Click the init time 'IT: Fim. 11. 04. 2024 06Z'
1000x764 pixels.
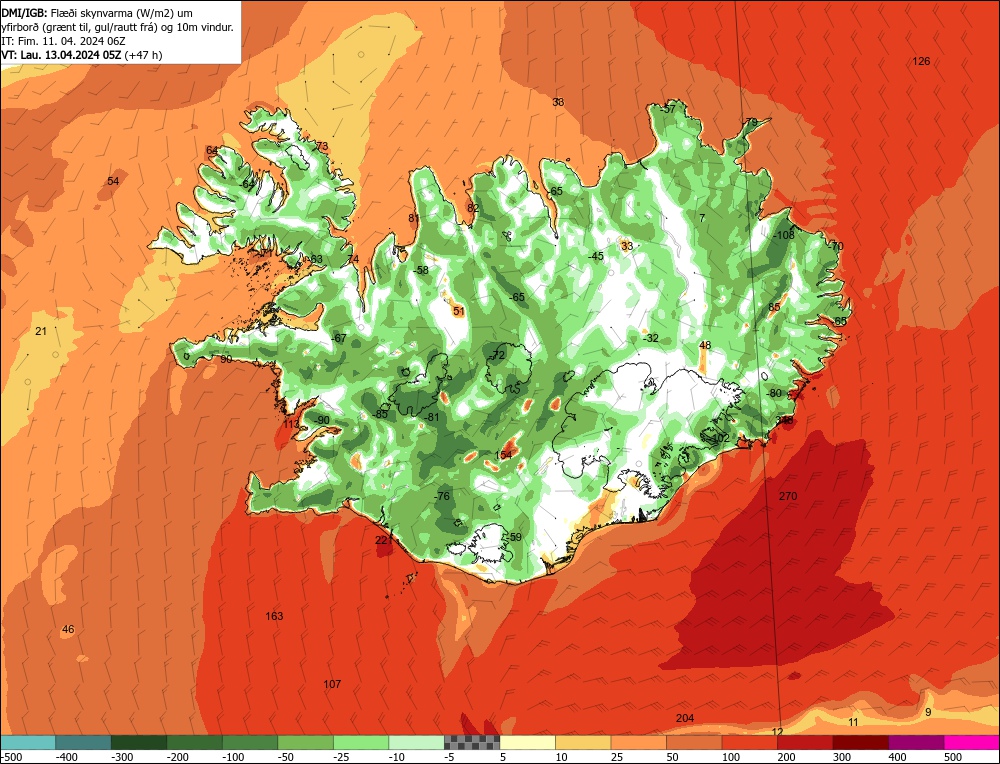[64, 41]
